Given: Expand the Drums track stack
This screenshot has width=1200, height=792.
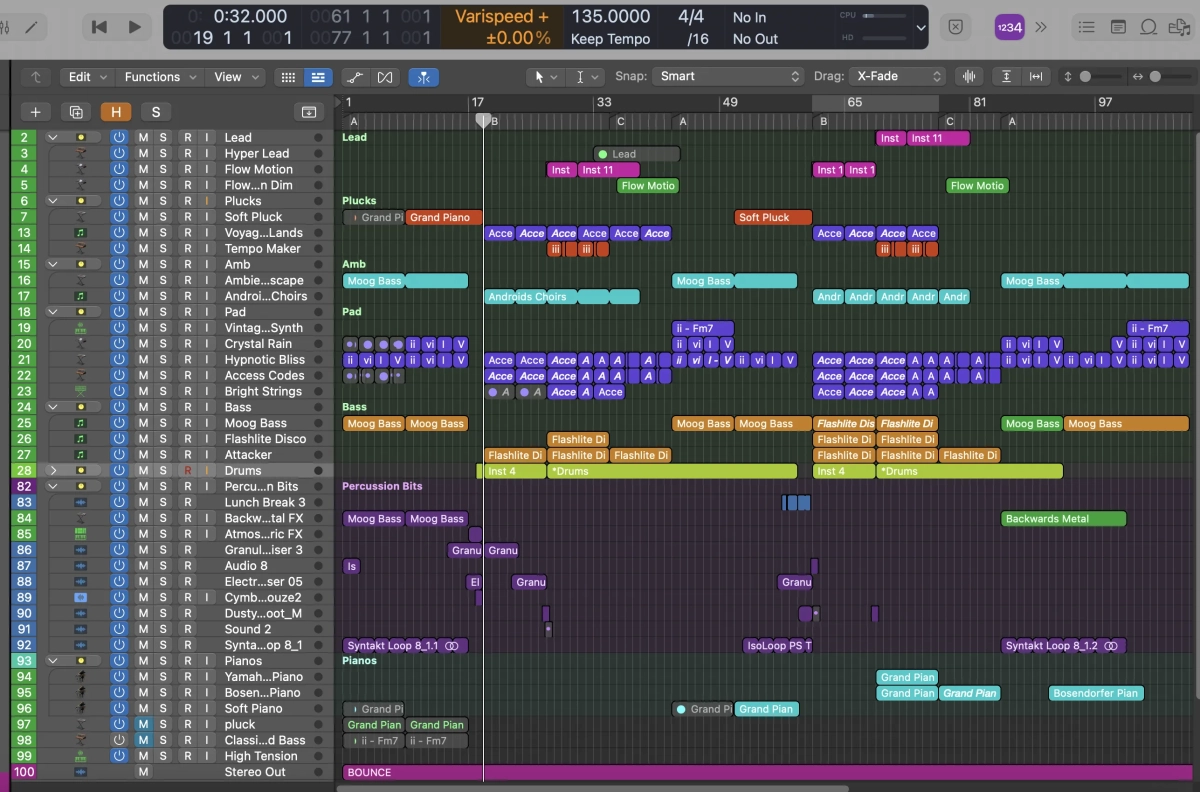Looking at the screenshot, I should point(53,471).
